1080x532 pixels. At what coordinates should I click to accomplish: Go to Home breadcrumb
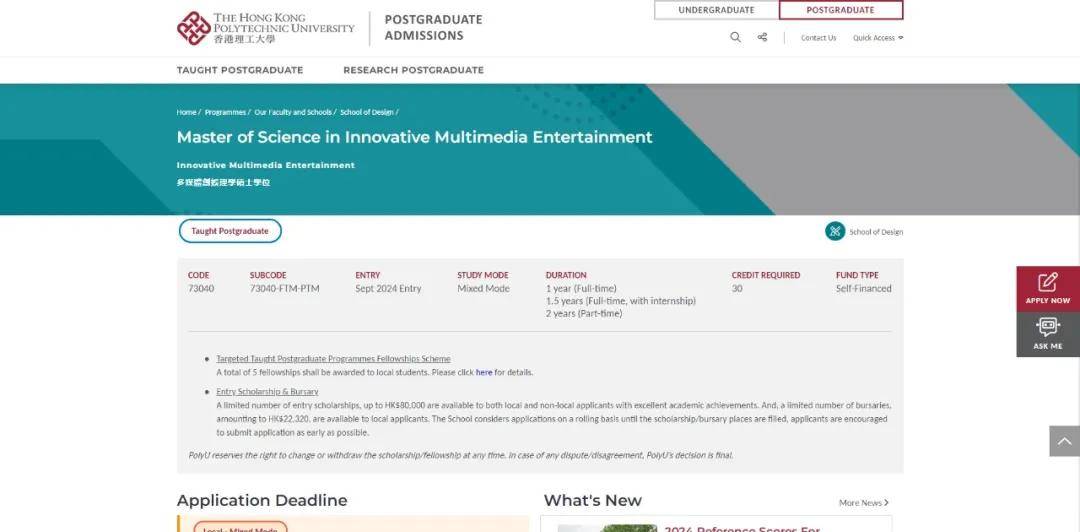point(186,112)
